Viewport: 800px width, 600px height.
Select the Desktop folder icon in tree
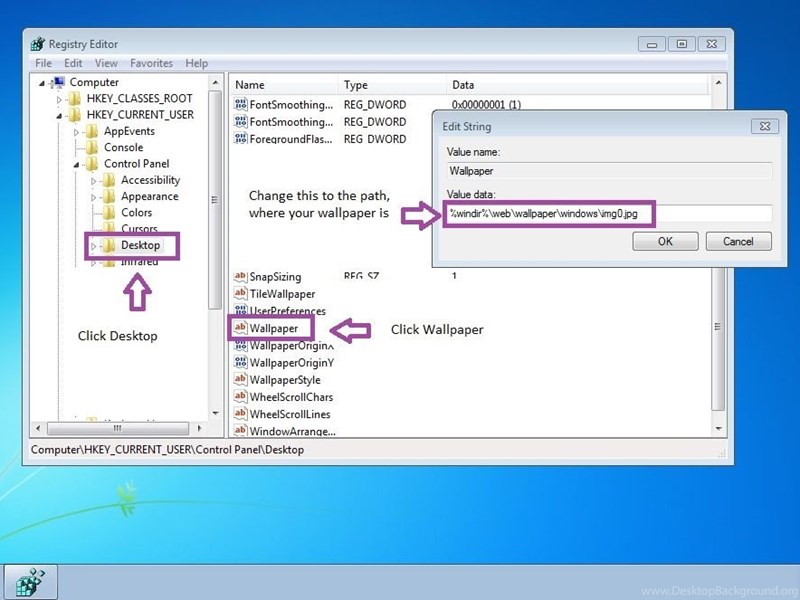[x=110, y=246]
